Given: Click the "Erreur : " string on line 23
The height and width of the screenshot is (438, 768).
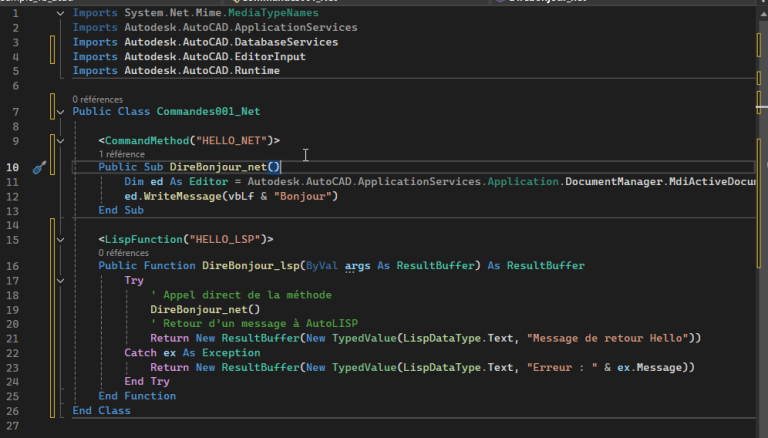Looking at the screenshot, I should coord(562,367).
